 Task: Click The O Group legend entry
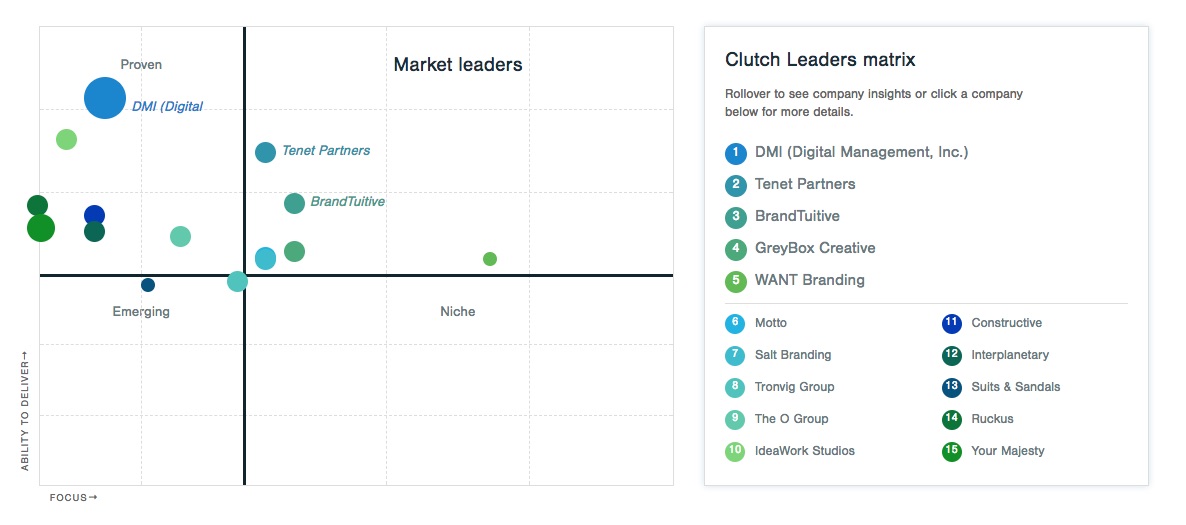click(x=791, y=419)
